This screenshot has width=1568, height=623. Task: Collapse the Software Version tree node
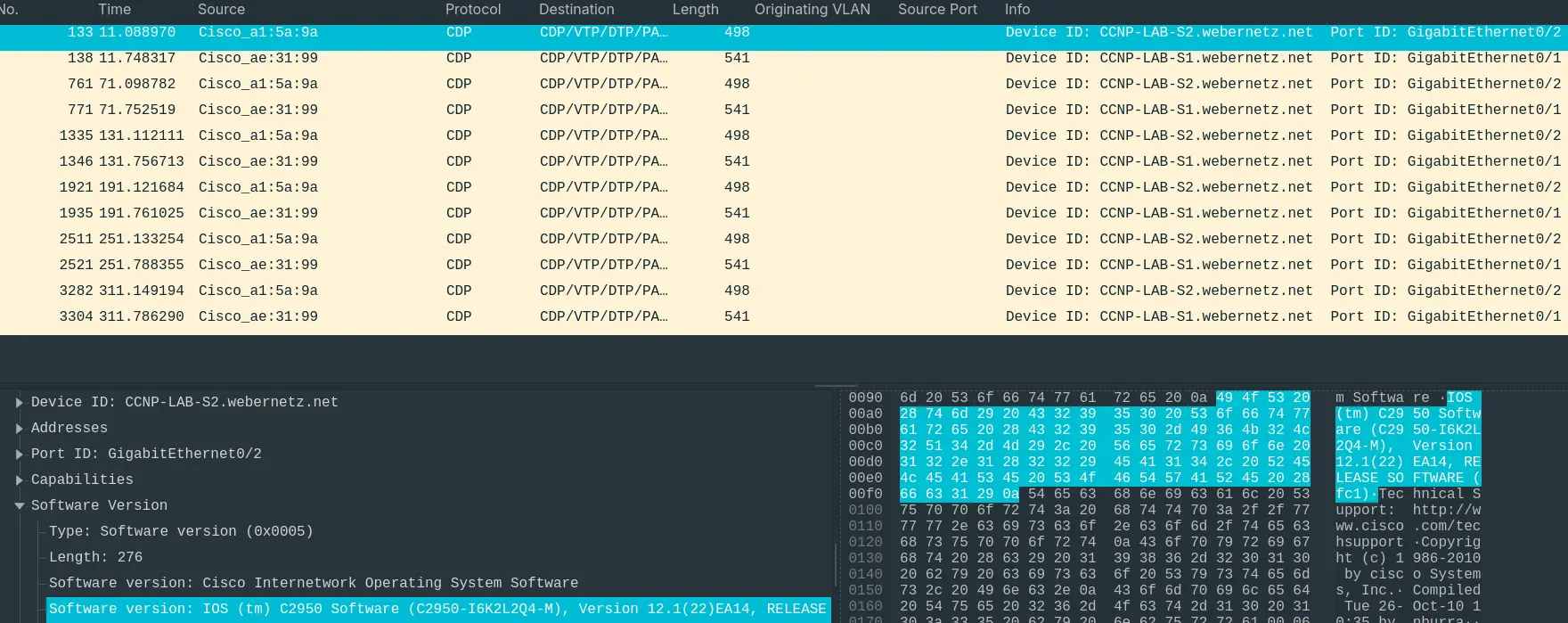pyautogui.click(x=19, y=505)
